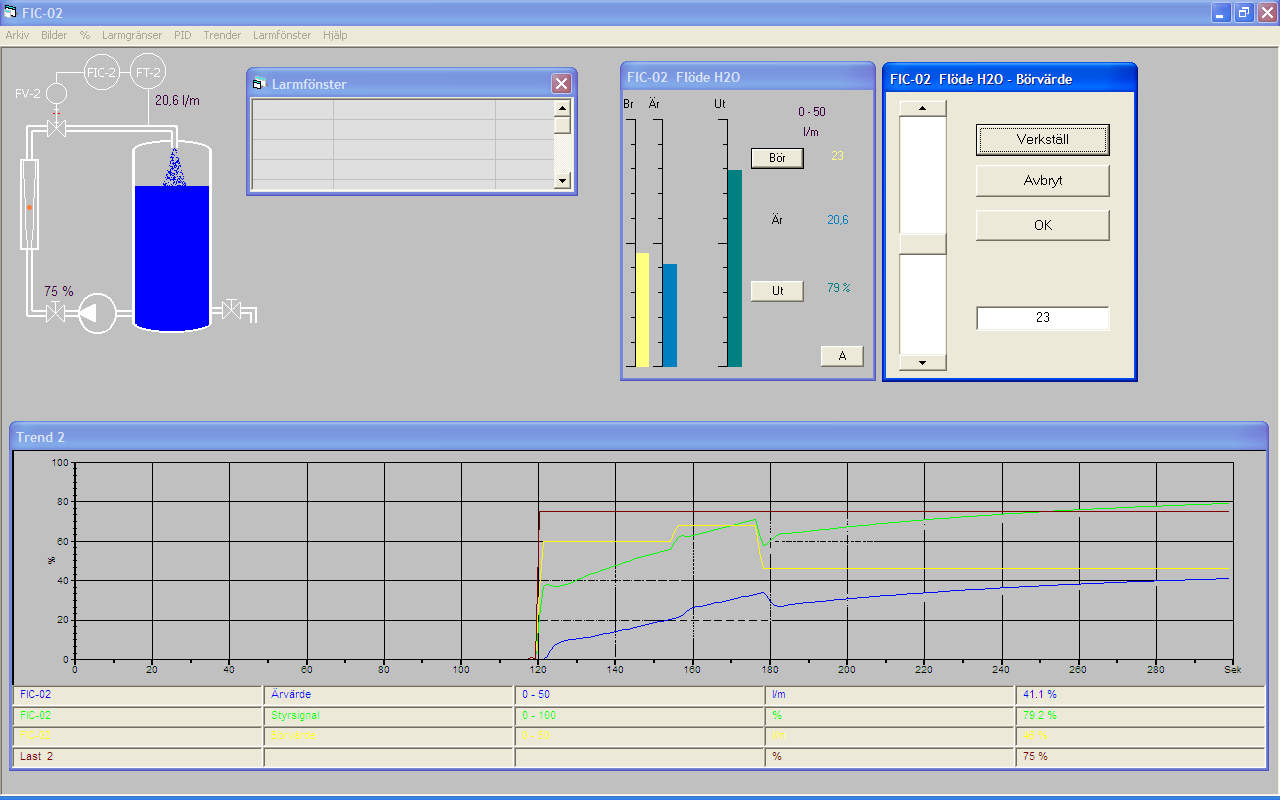Toggle the A auto mode button
Screen dimensions: 1280x800
842,356
